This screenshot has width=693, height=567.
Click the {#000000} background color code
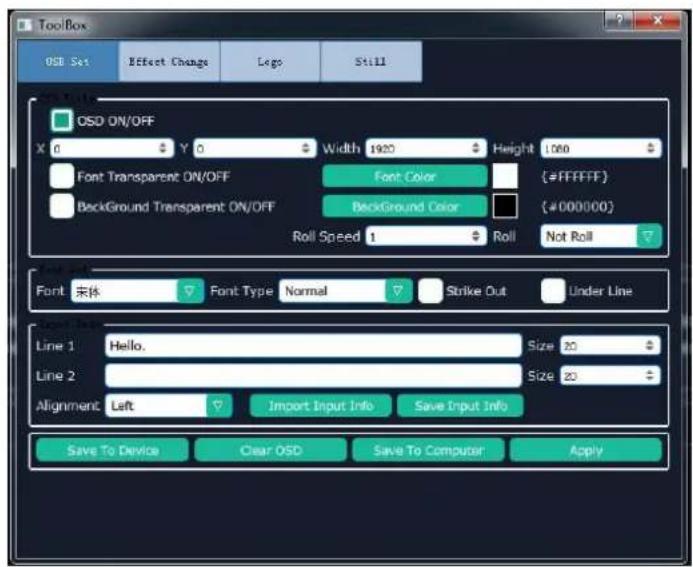(578, 206)
